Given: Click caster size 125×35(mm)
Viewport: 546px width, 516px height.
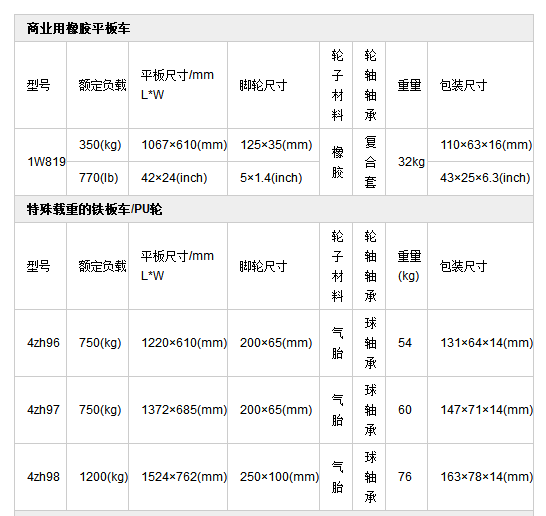Looking at the screenshot, I should 276,145.
